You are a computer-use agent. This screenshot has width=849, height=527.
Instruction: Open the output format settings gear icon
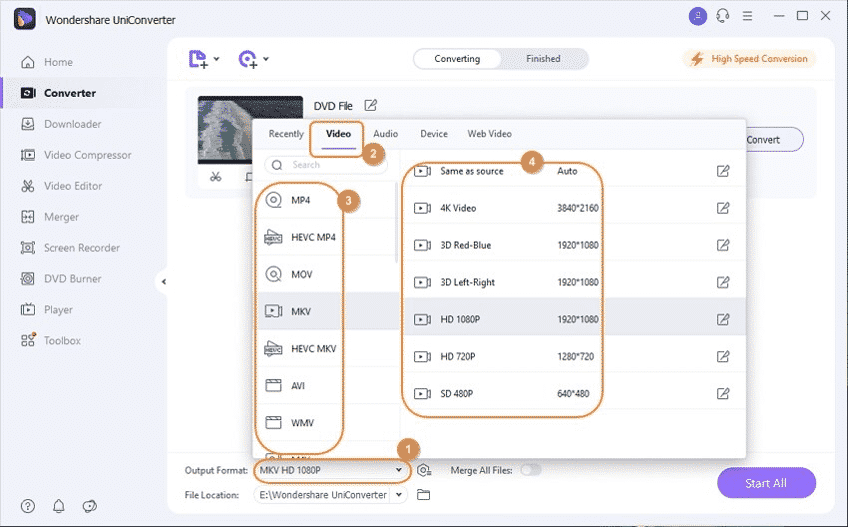coord(424,470)
